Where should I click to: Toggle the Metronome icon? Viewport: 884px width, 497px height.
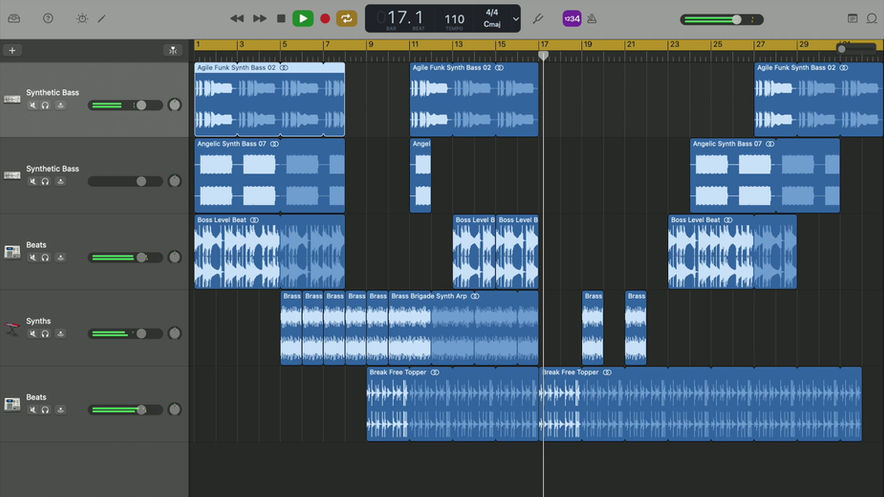tap(592, 19)
